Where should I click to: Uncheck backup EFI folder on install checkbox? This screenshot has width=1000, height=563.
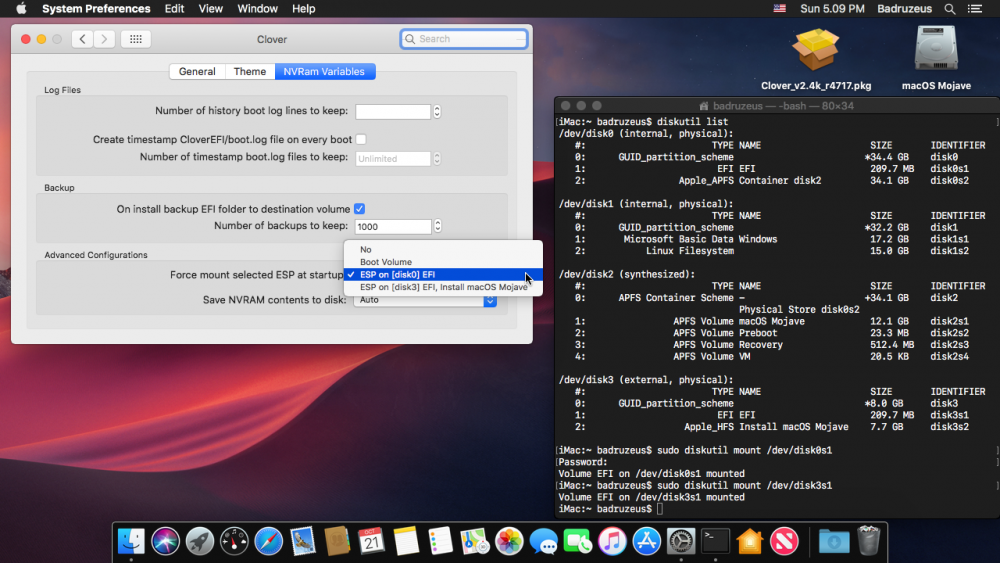click(x=360, y=208)
